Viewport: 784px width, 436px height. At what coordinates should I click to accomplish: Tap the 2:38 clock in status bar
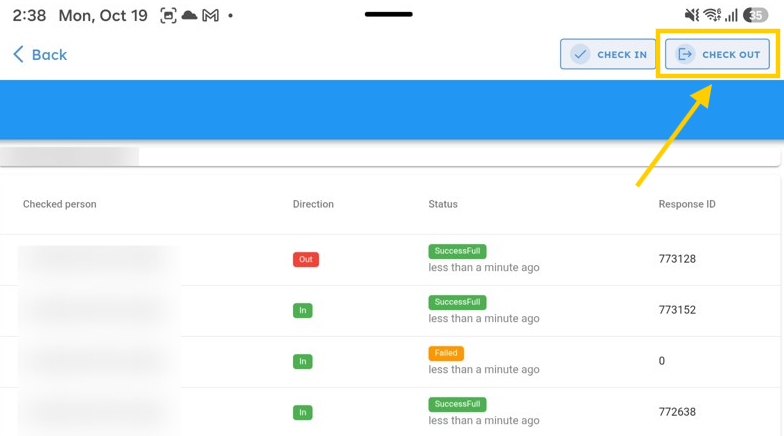tap(29, 16)
